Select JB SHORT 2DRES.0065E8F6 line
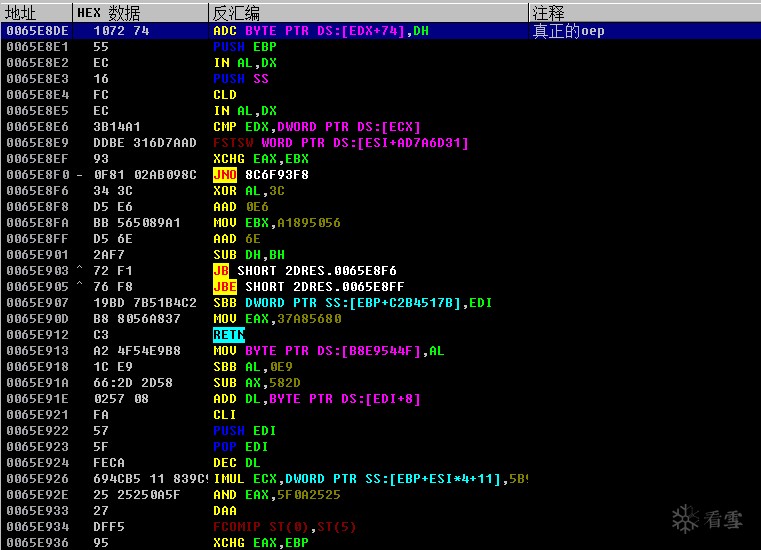Viewport: 761px width, 550px height. [305, 270]
